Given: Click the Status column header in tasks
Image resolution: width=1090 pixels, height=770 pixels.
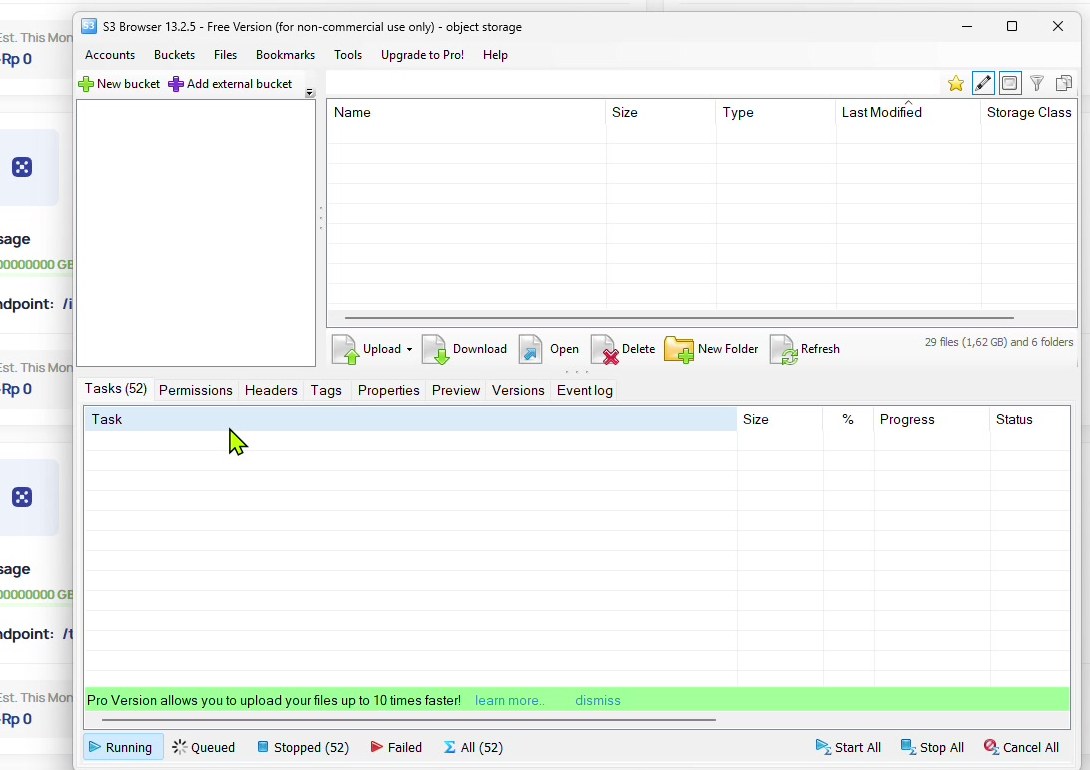Looking at the screenshot, I should [1030, 420].
